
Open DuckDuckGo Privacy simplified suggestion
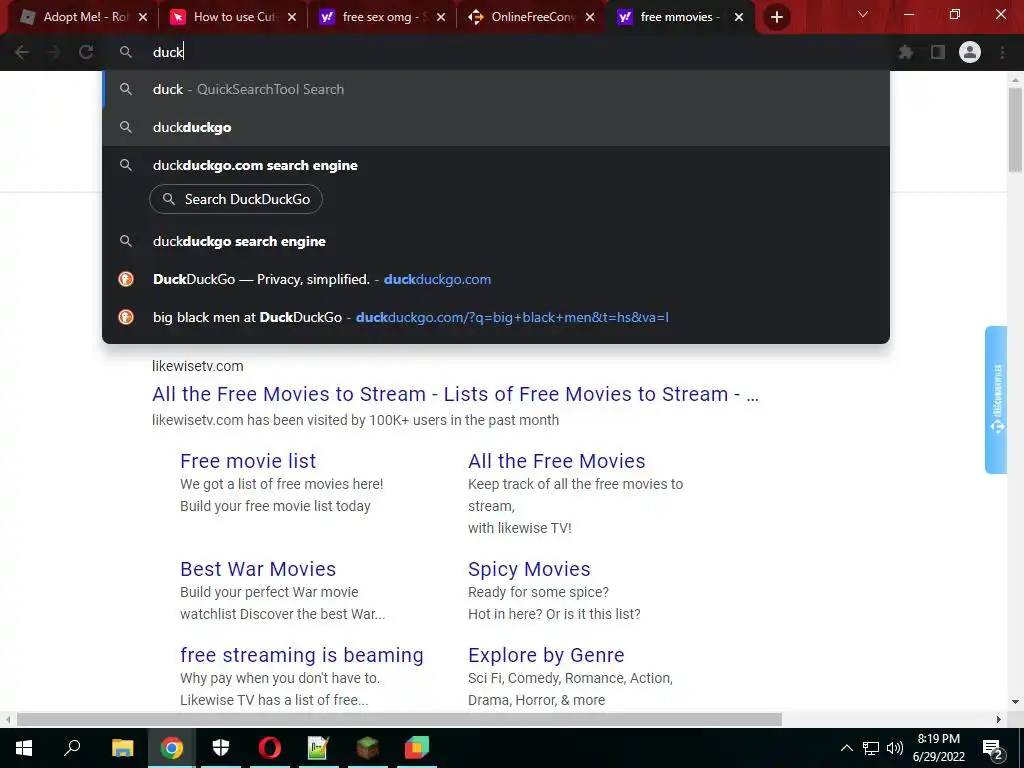(x=496, y=279)
